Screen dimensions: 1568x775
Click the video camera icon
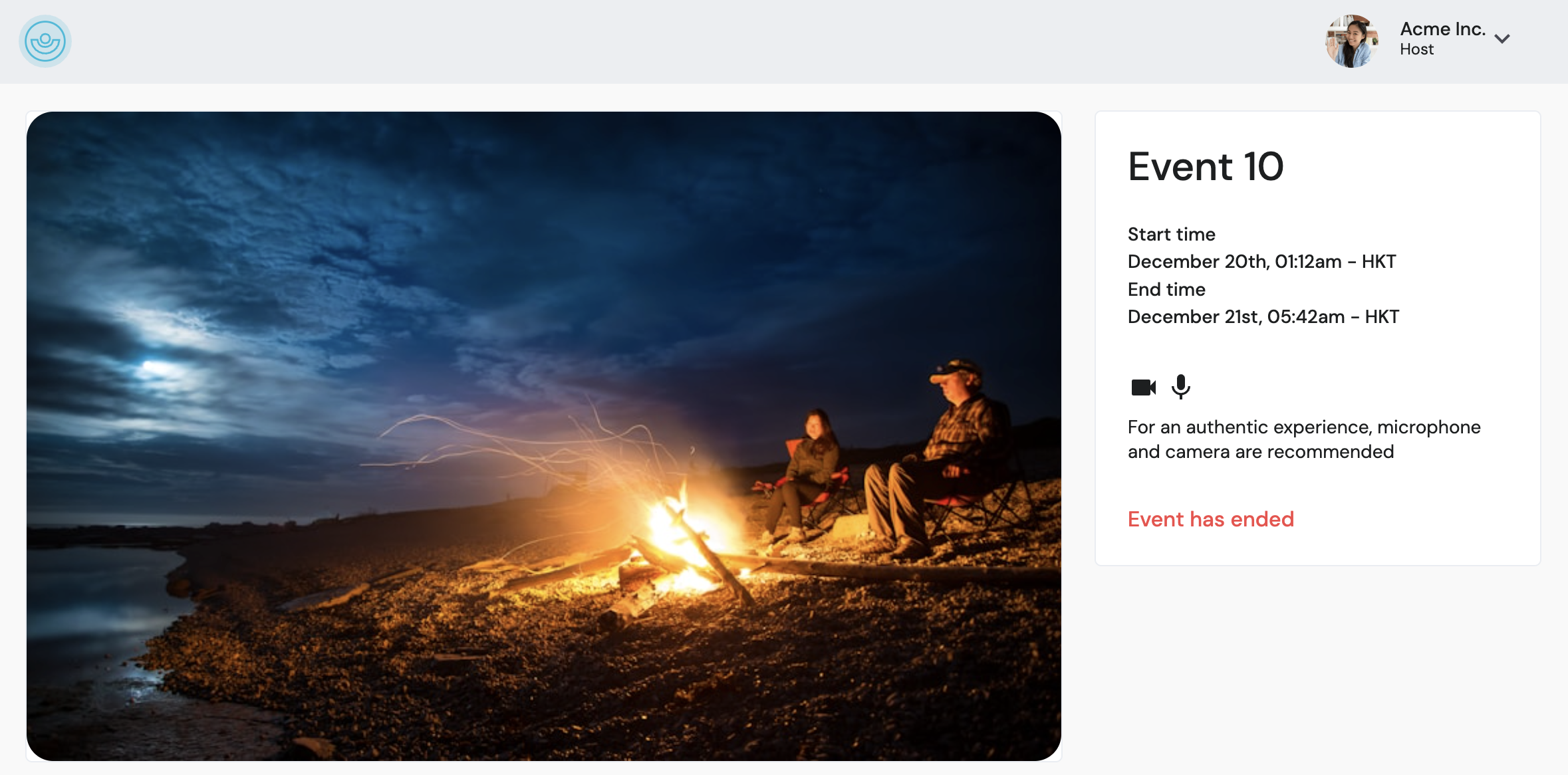tap(1143, 387)
